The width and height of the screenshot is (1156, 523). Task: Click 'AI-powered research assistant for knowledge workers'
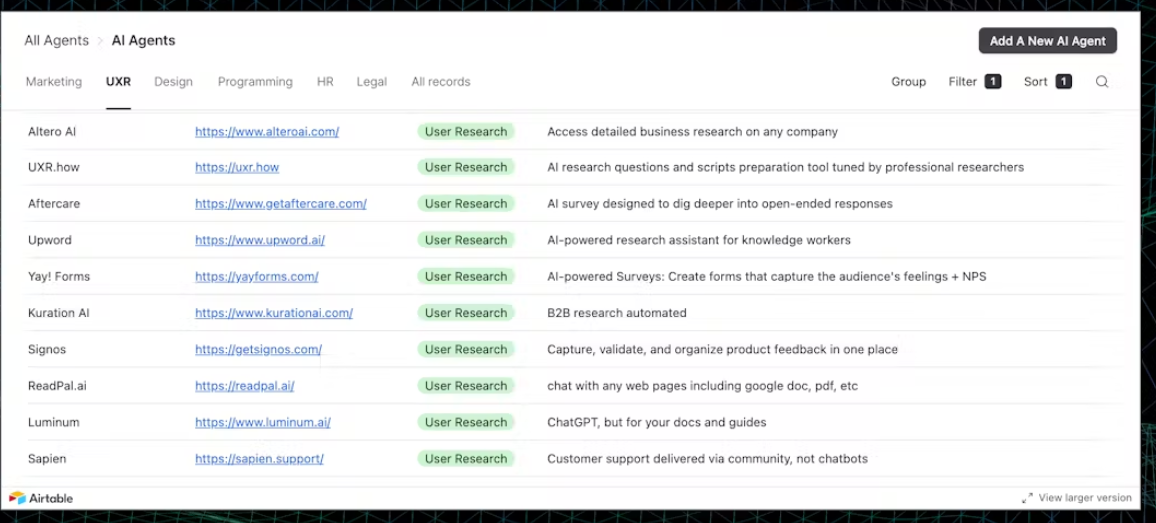click(699, 240)
